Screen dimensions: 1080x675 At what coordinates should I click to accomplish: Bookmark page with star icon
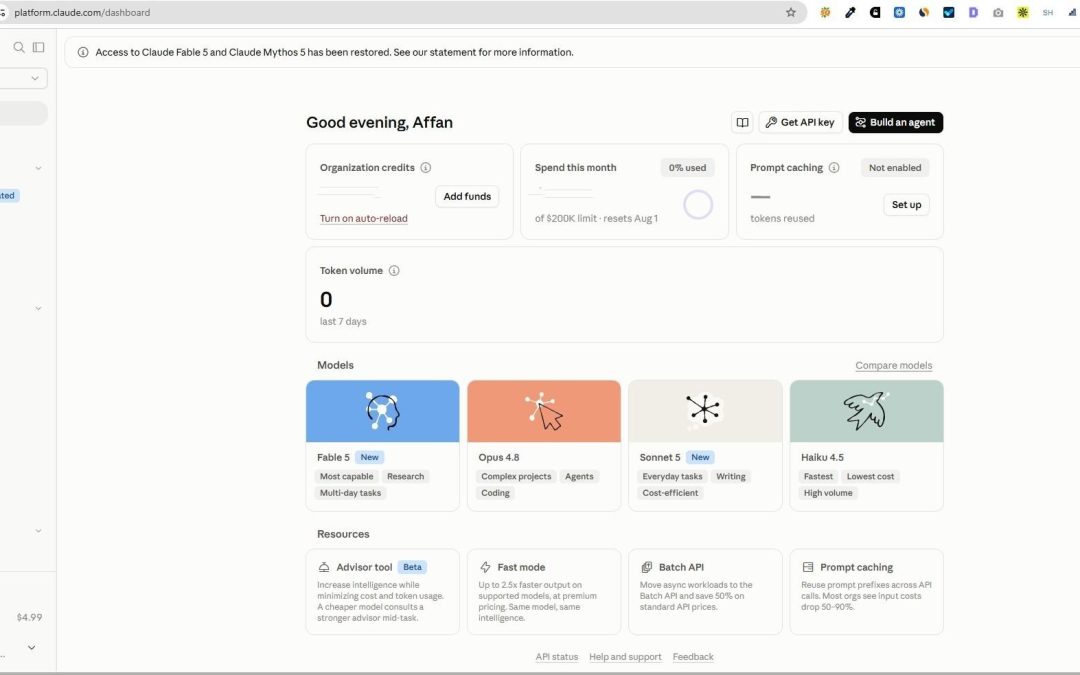tap(791, 12)
